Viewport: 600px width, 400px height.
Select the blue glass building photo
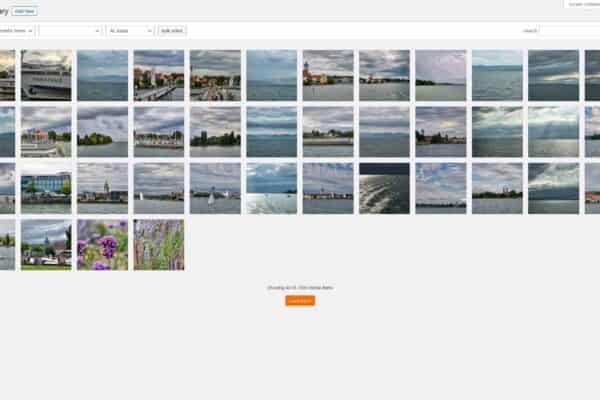pos(46,188)
